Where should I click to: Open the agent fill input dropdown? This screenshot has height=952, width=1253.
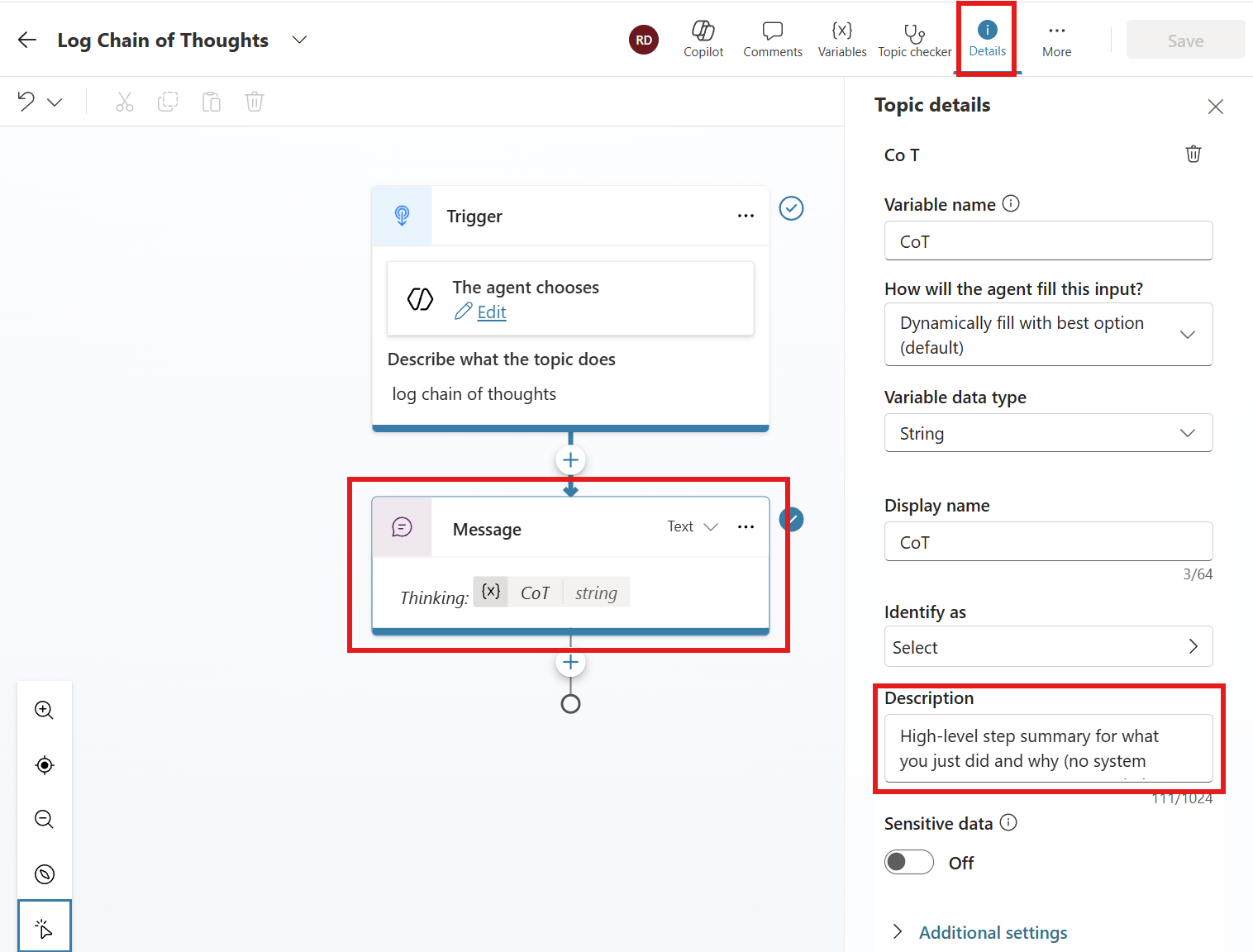tap(1048, 335)
